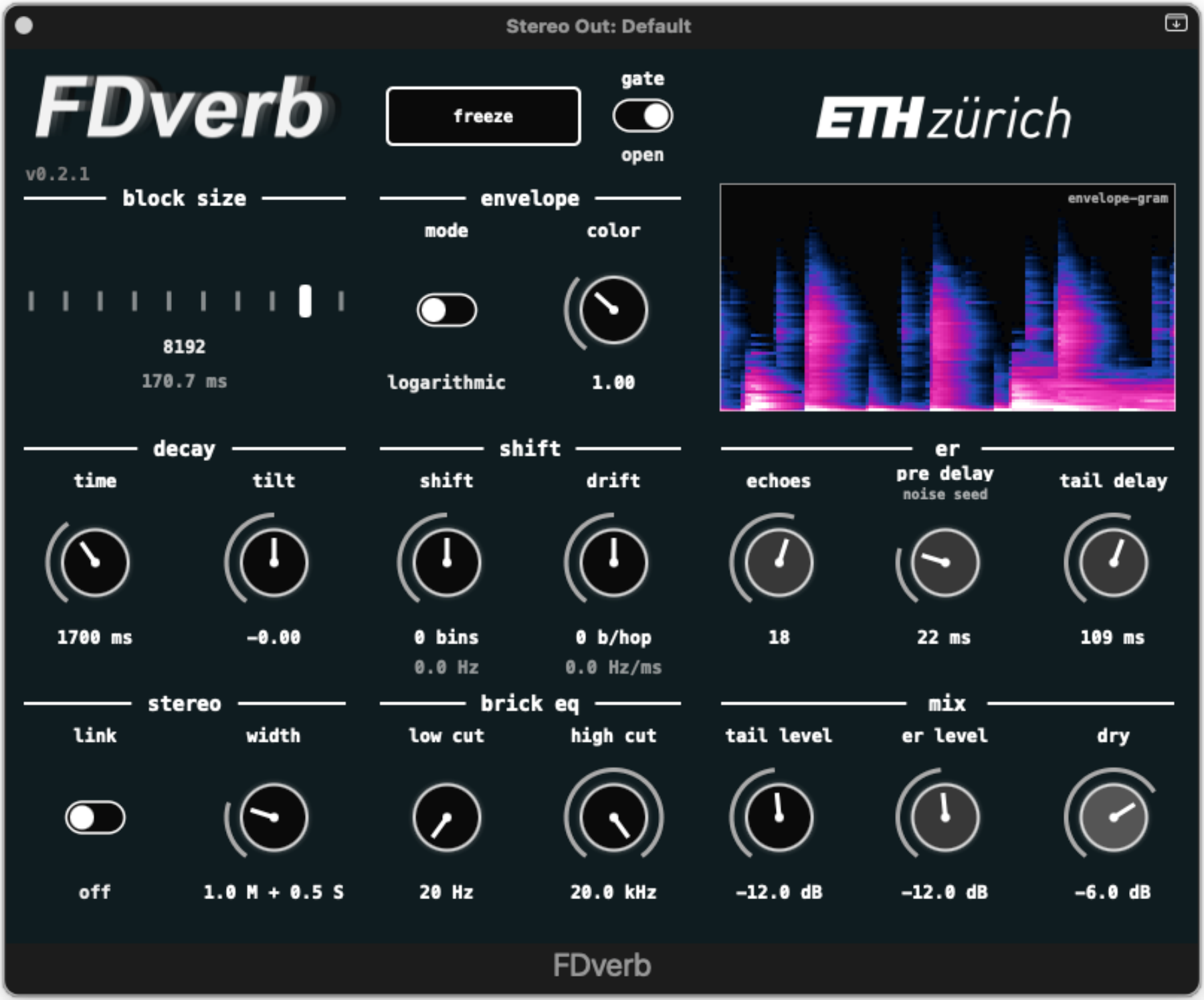Click the first tick of block size slider
The width and height of the screenshot is (1204, 1000).
point(31,301)
